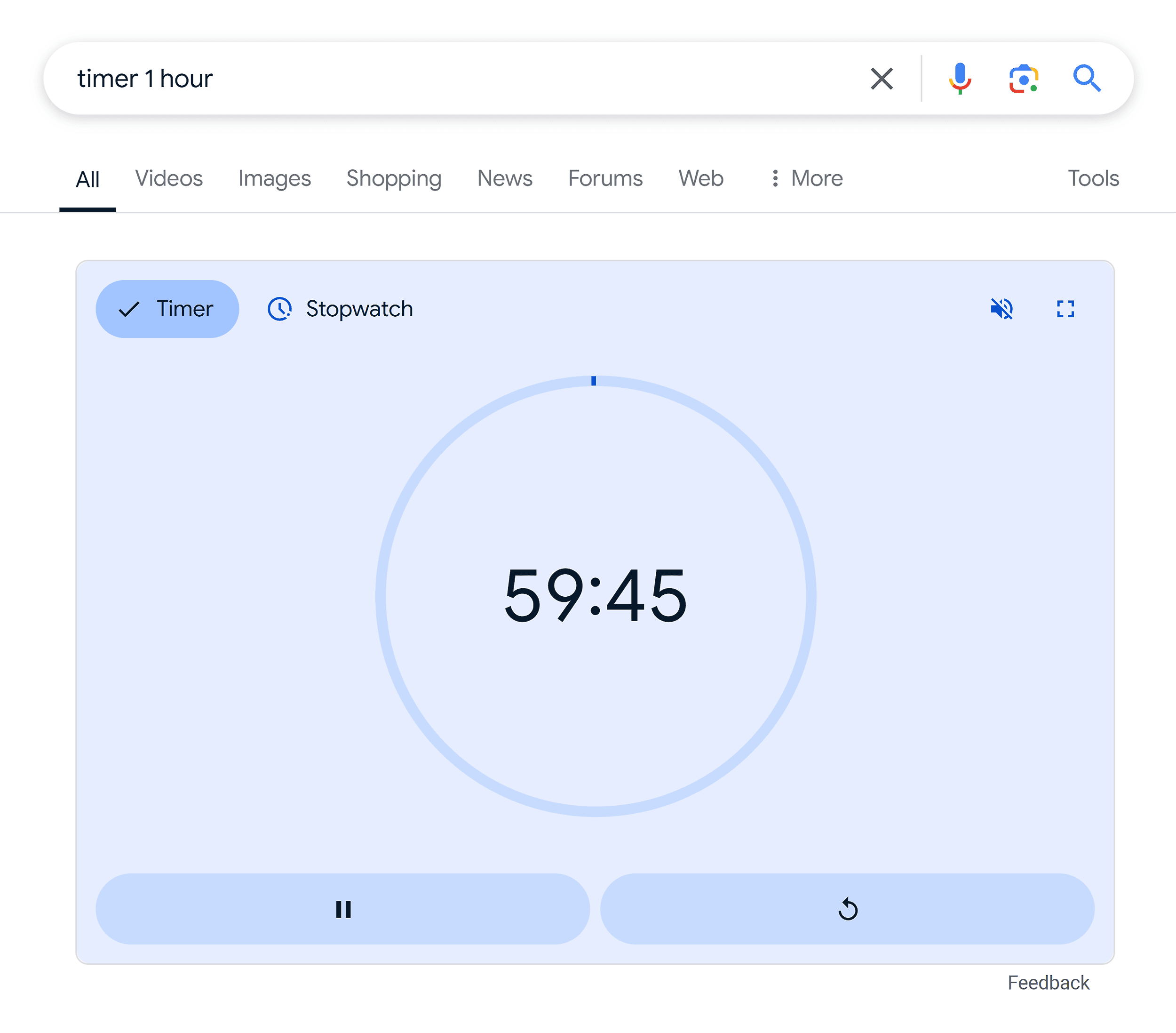Expand timer to fullscreen

click(1065, 309)
